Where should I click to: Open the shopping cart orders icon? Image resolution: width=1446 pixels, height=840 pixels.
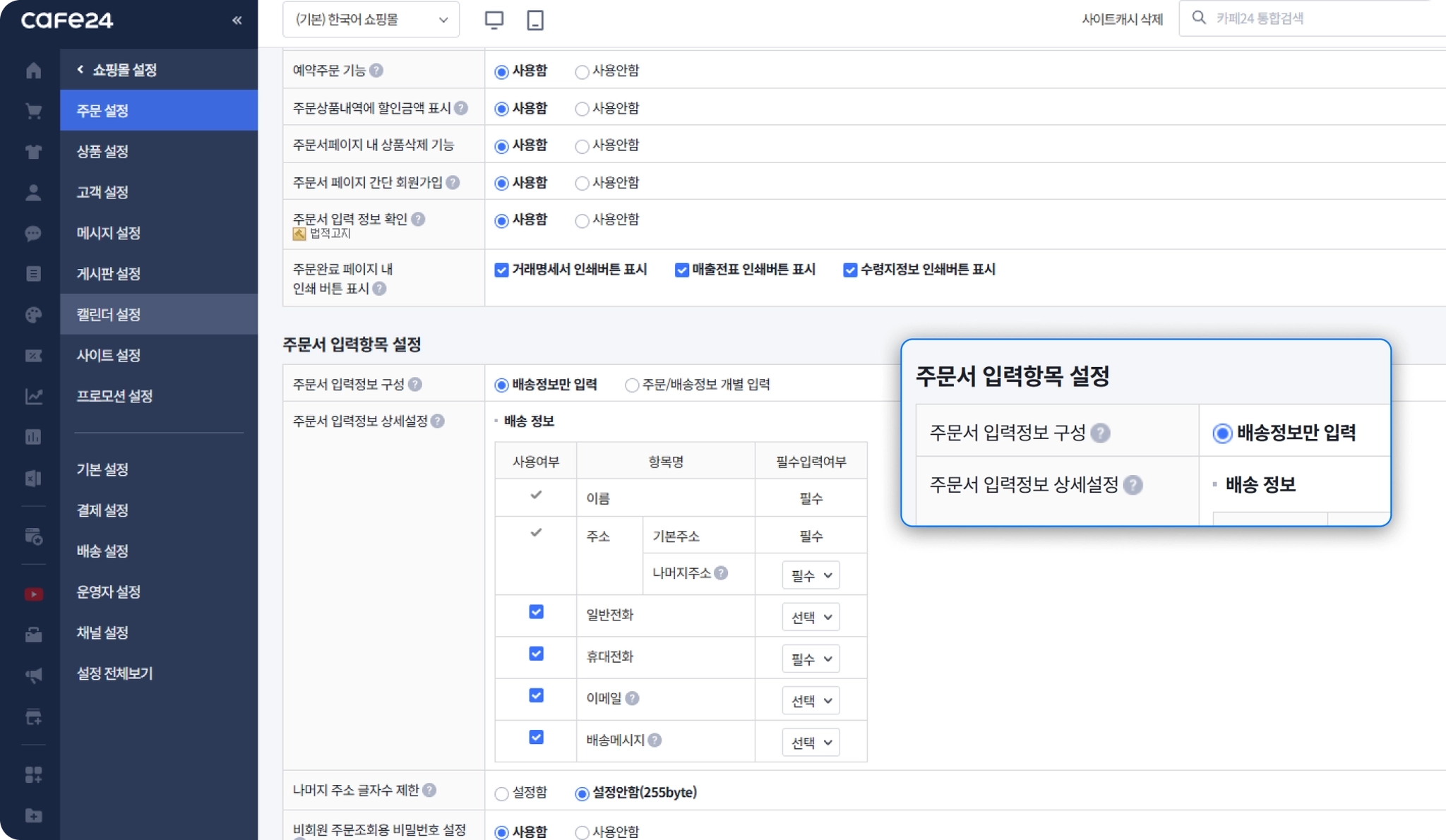pos(33,111)
